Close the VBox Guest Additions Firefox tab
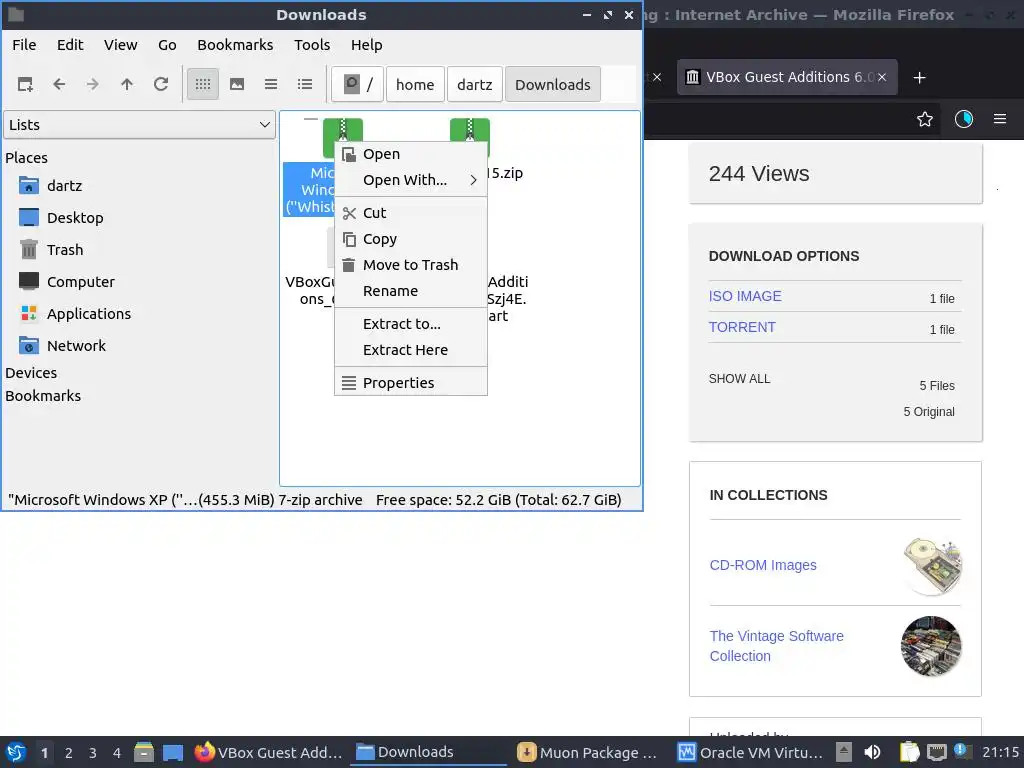The width and height of the screenshot is (1024, 768). click(x=882, y=77)
